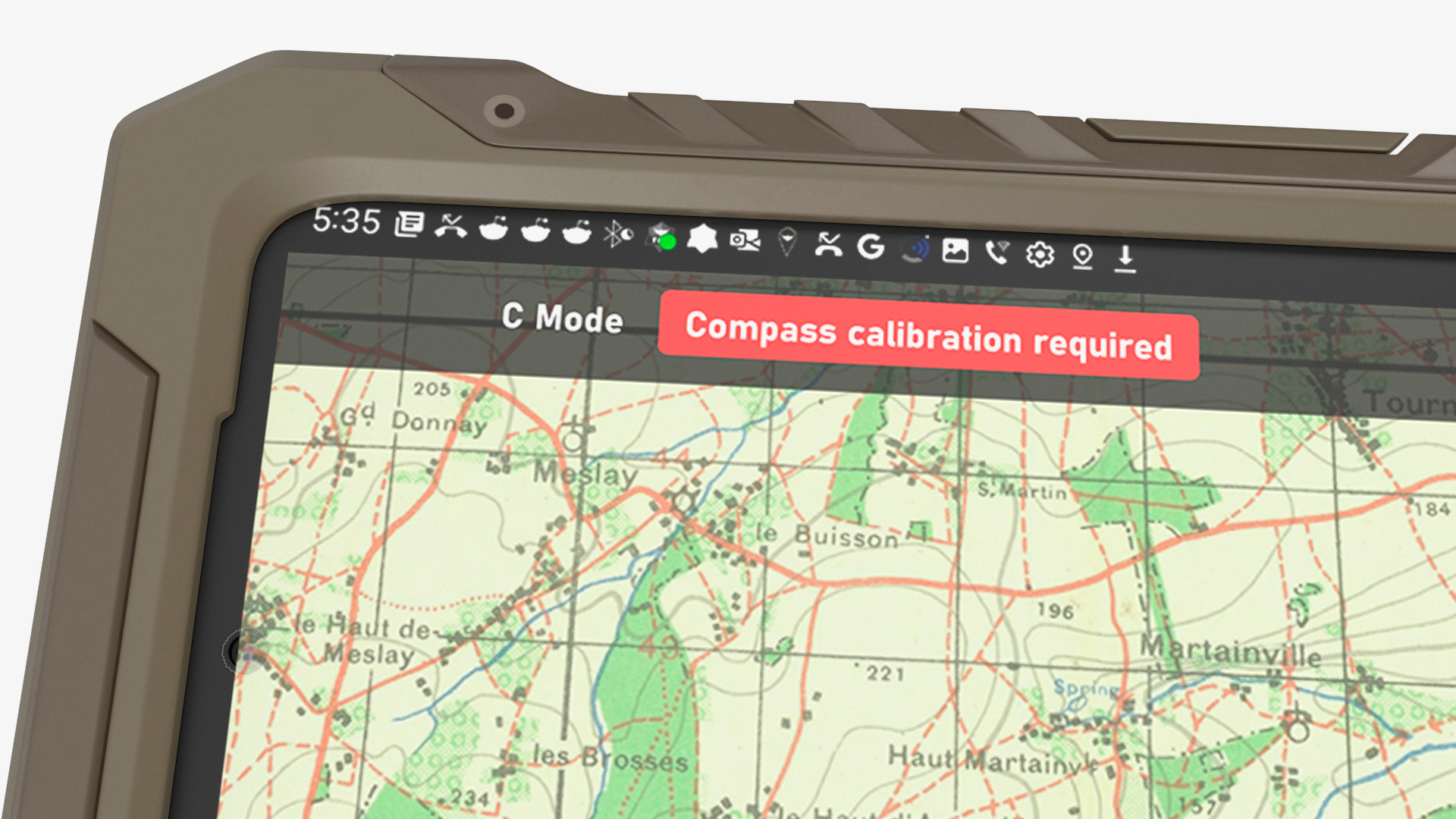Tap the Wi-Fi calling phone icon
This screenshot has height=819, width=1456.
coord(998,252)
